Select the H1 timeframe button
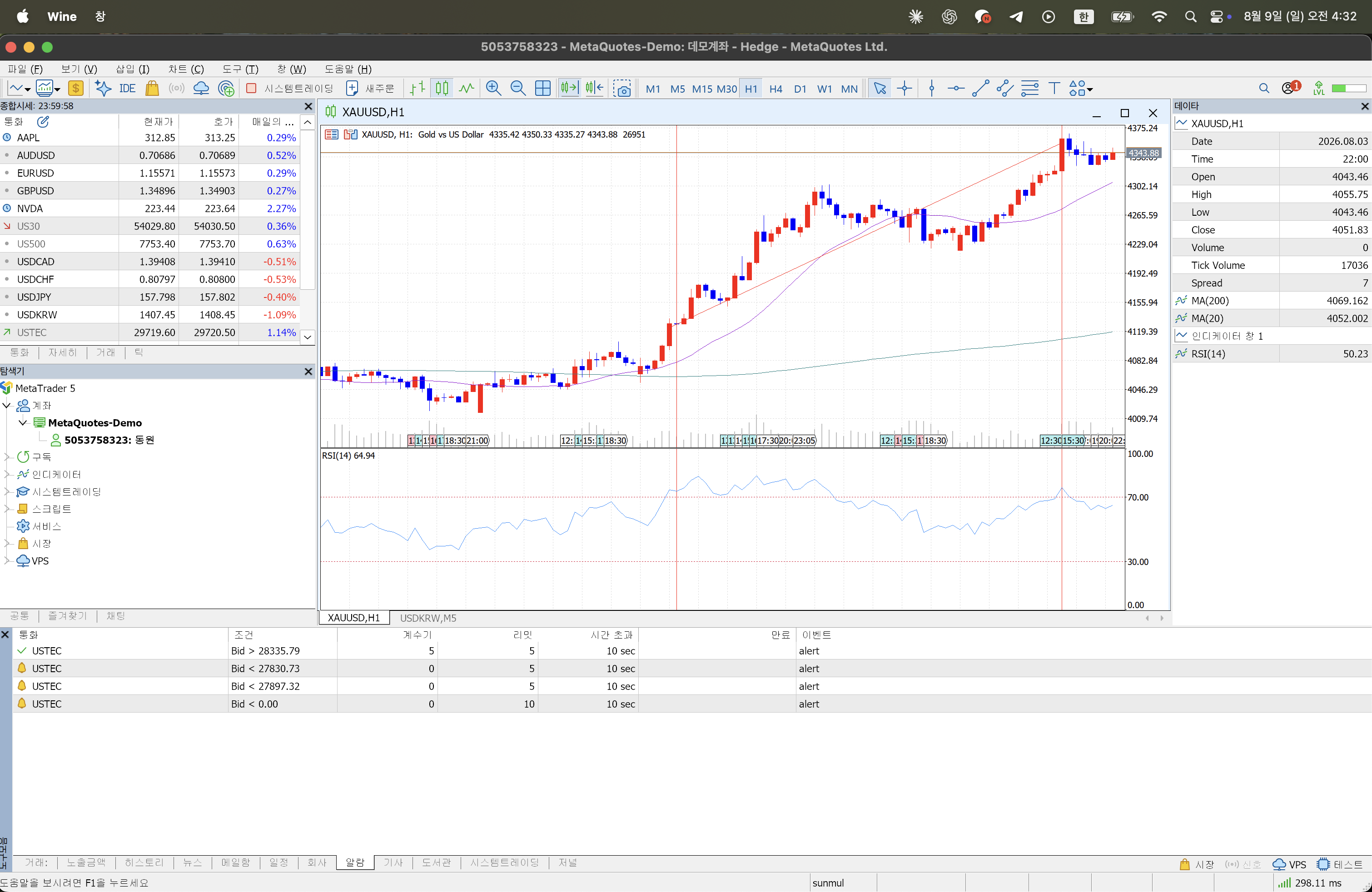 [x=751, y=89]
